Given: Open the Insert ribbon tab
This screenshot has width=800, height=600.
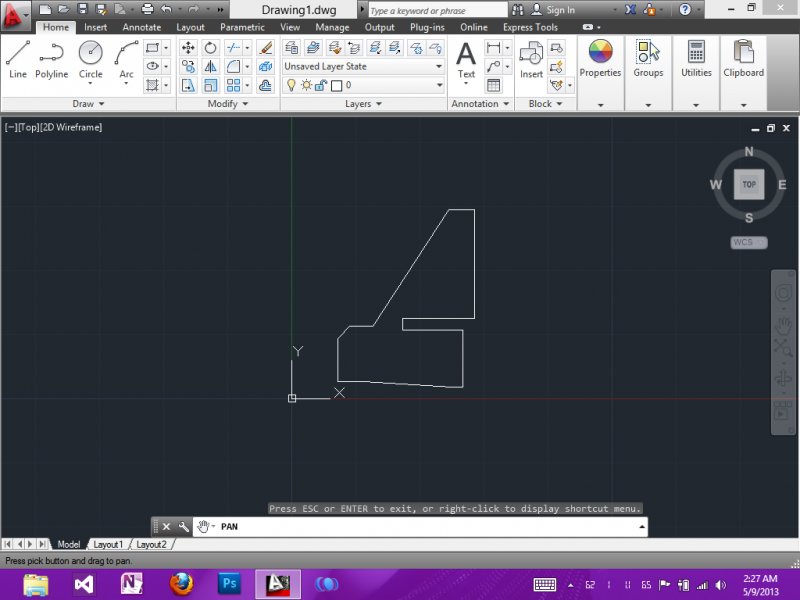Looking at the screenshot, I should (95, 27).
